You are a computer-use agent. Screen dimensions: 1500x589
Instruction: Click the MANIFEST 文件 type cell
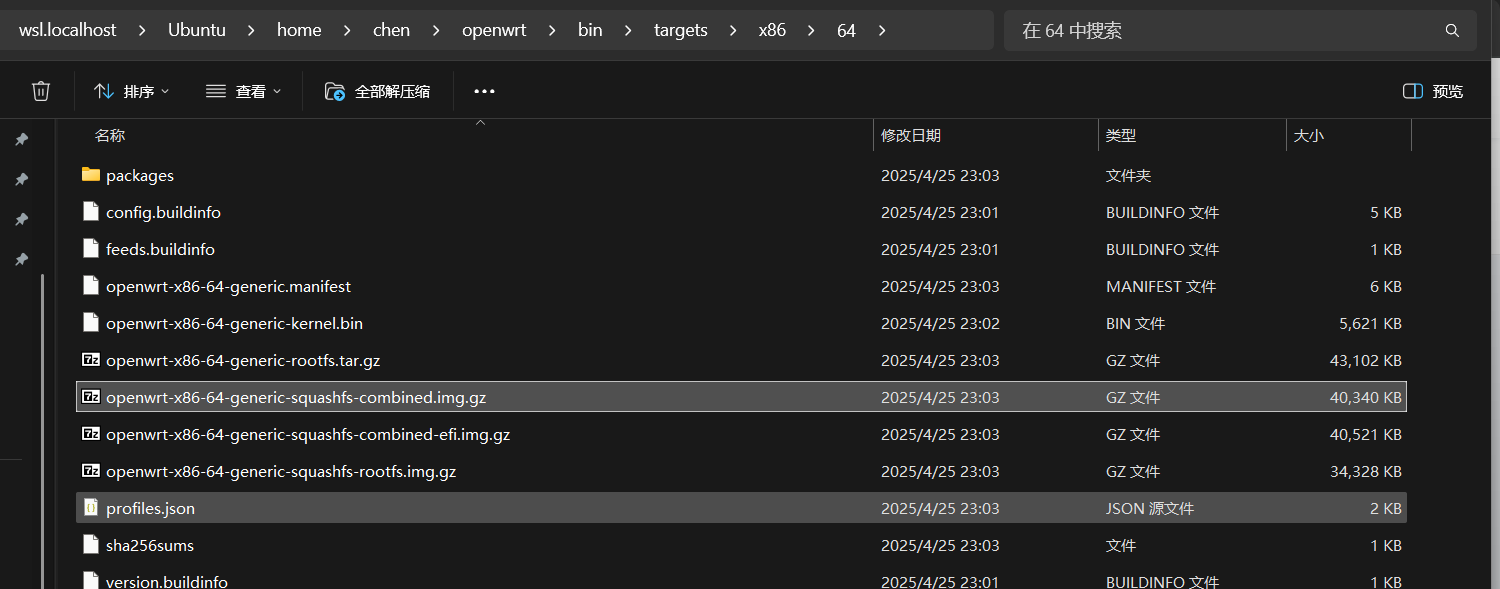pyautogui.click(x=1160, y=287)
